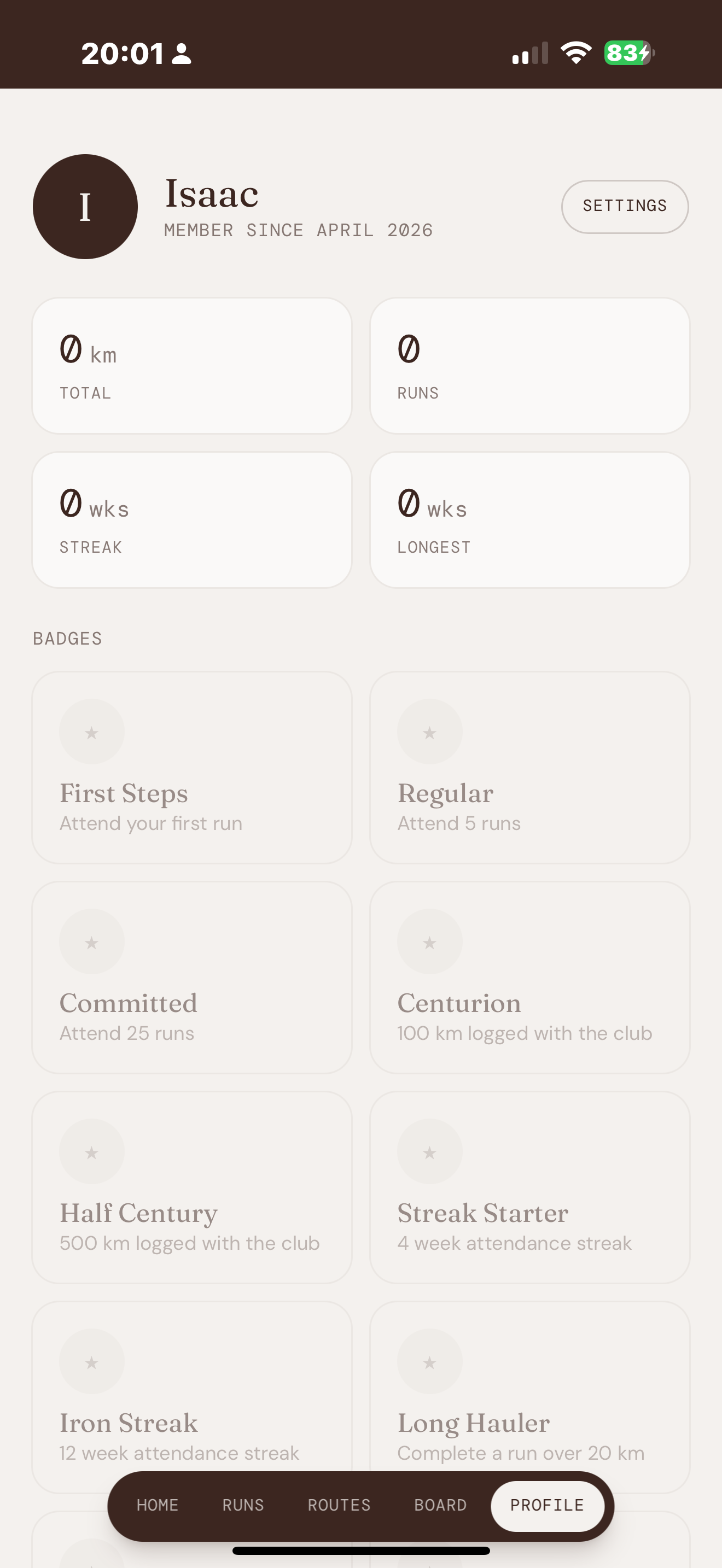Switch to the Home tab

158,1505
